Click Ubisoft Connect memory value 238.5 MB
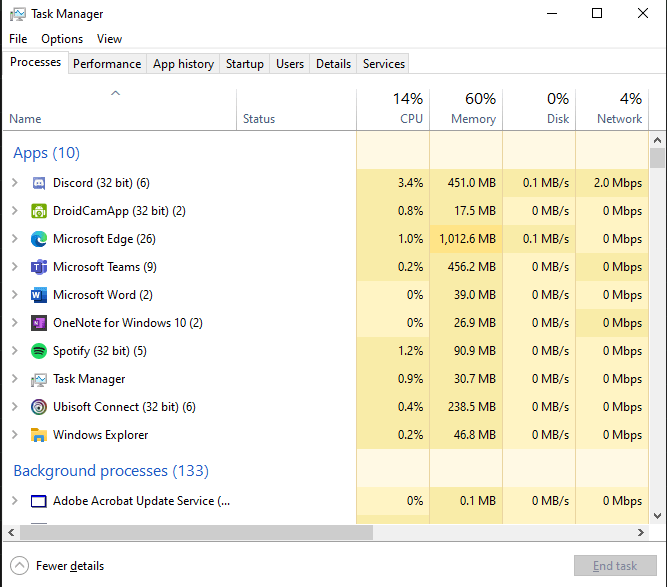Viewport: 667px width, 587px height. (471, 407)
